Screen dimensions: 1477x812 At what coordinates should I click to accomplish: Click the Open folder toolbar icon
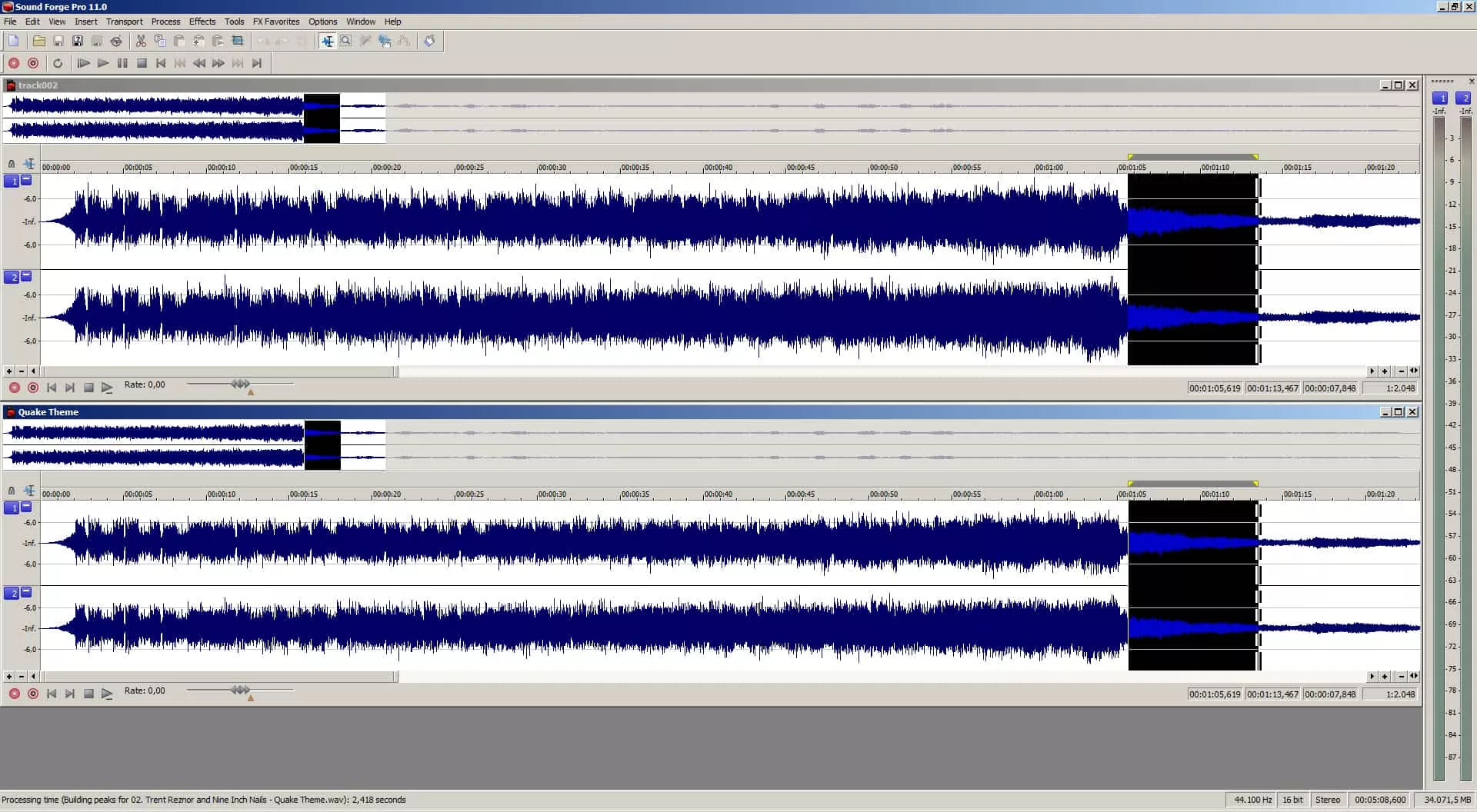[x=38, y=41]
